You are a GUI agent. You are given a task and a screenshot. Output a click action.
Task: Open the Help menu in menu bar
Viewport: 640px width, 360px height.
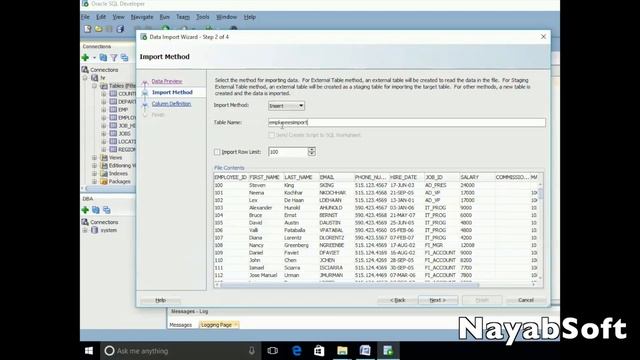(x=250, y=17)
